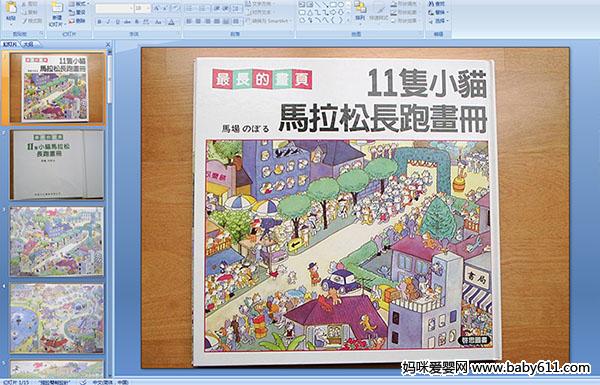Toggle bold formatting
Screen dimensions: 600x385
click(99, 22)
